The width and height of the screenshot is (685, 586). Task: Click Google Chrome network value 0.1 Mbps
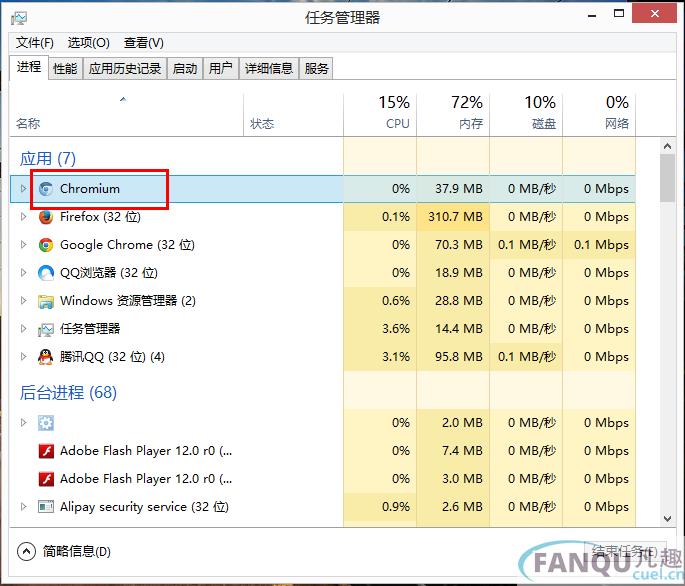click(x=601, y=245)
